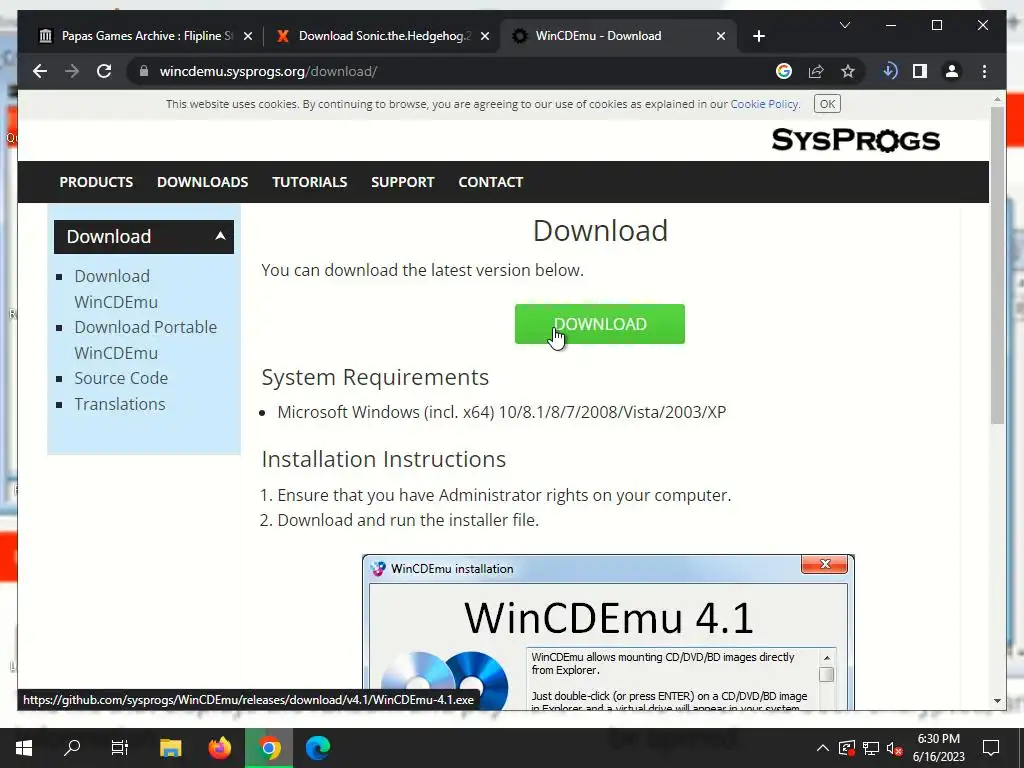The height and width of the screenshot is (768, 1024).
Task: Open the PRODUCTS menu
Action: pyautogui.click(x=96, y=182)
